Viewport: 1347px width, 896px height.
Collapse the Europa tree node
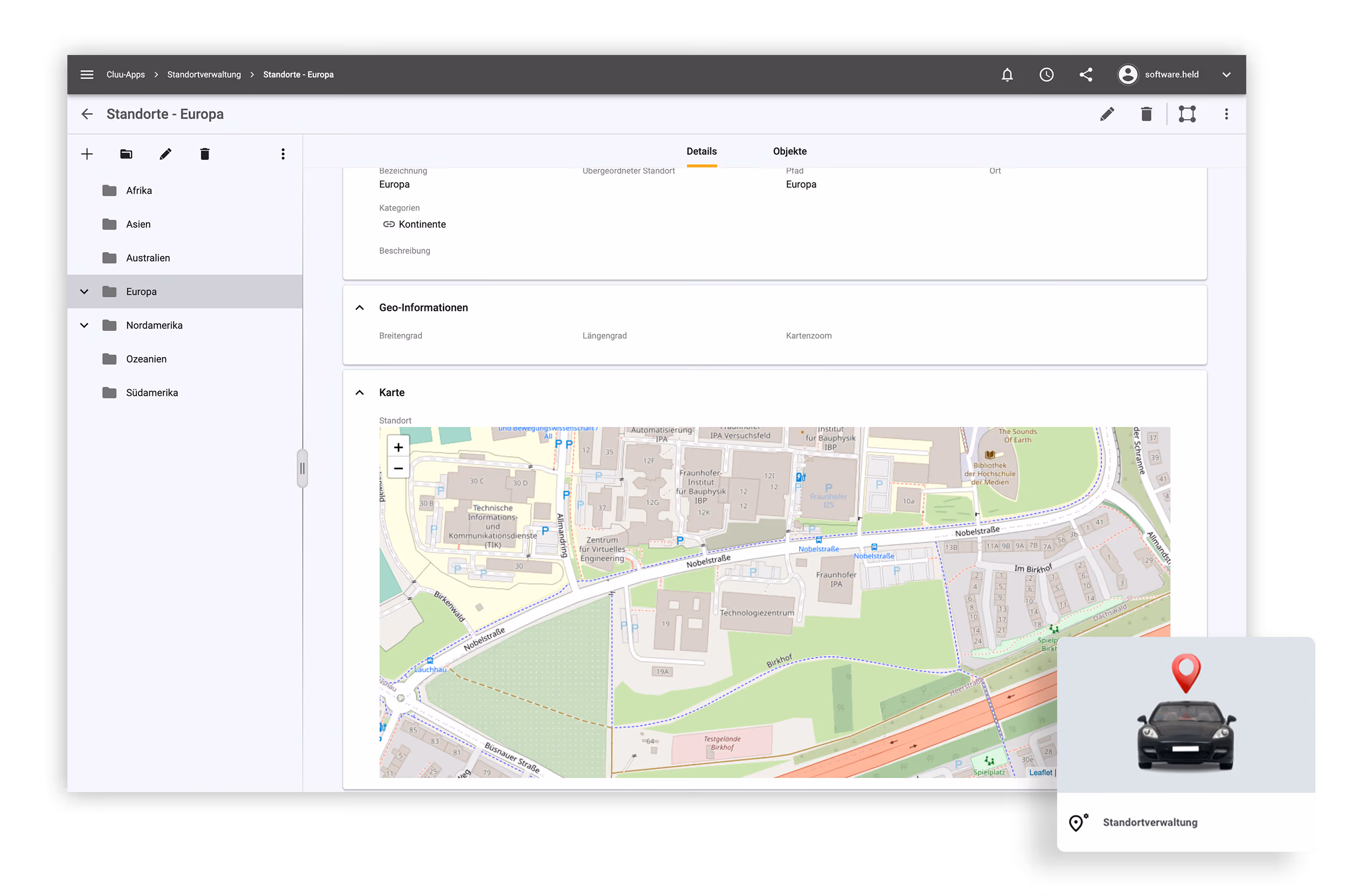click(x=84, y=291)
